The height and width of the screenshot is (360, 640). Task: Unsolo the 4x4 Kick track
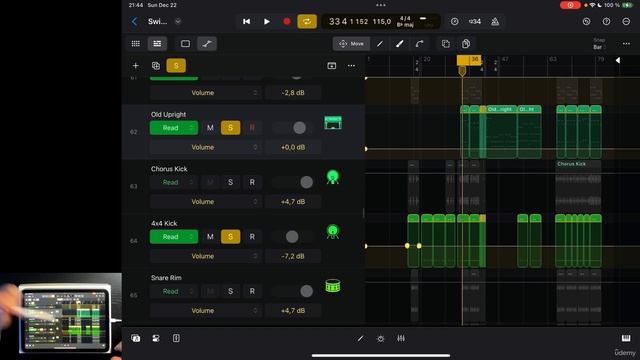(230, 237)
